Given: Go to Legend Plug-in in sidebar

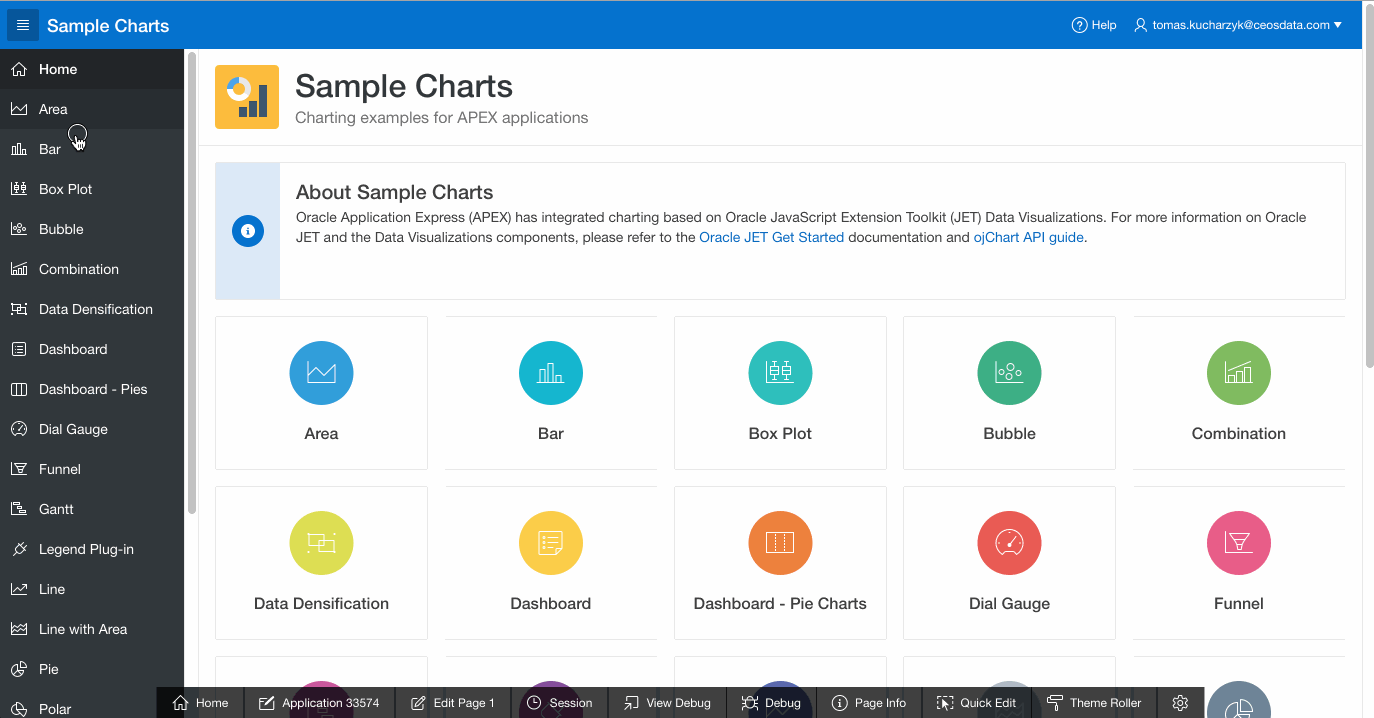Looking at the screenshot, I should [86, 549].
